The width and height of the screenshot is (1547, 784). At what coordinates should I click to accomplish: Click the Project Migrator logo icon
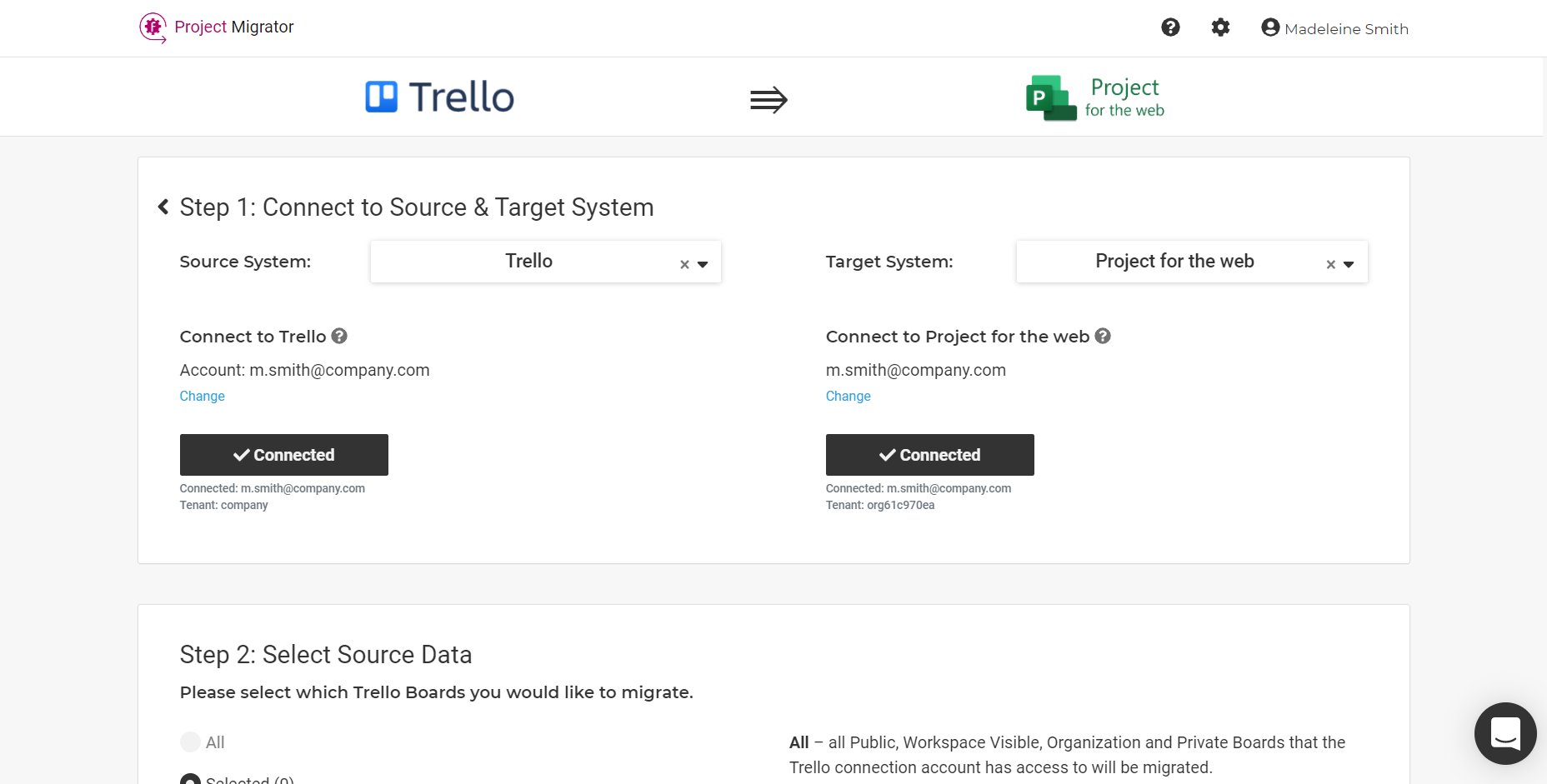tap(153, 27)
